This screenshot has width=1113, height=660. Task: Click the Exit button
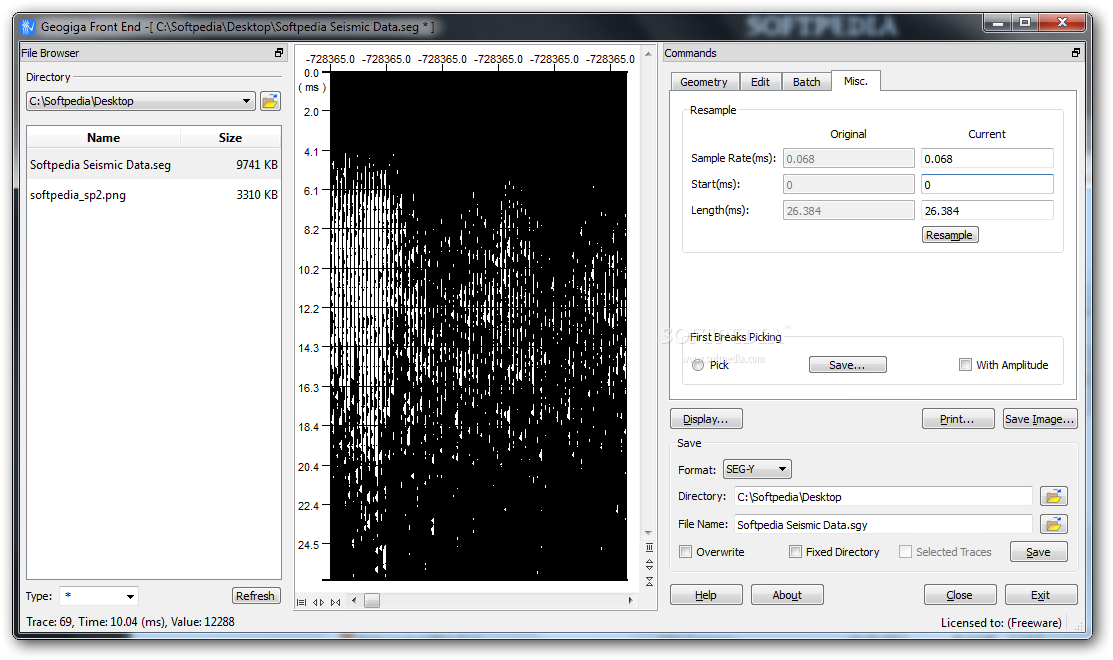tap(1041, 595)
